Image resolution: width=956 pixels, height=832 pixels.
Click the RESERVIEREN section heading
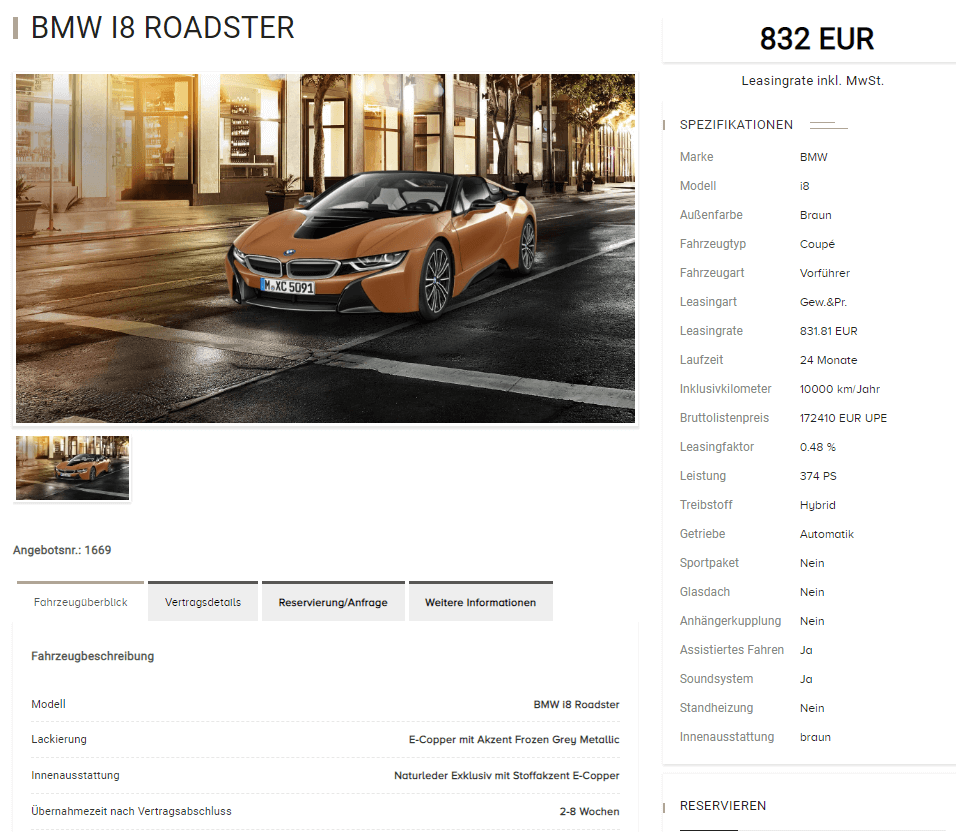[x=723, y=806]
